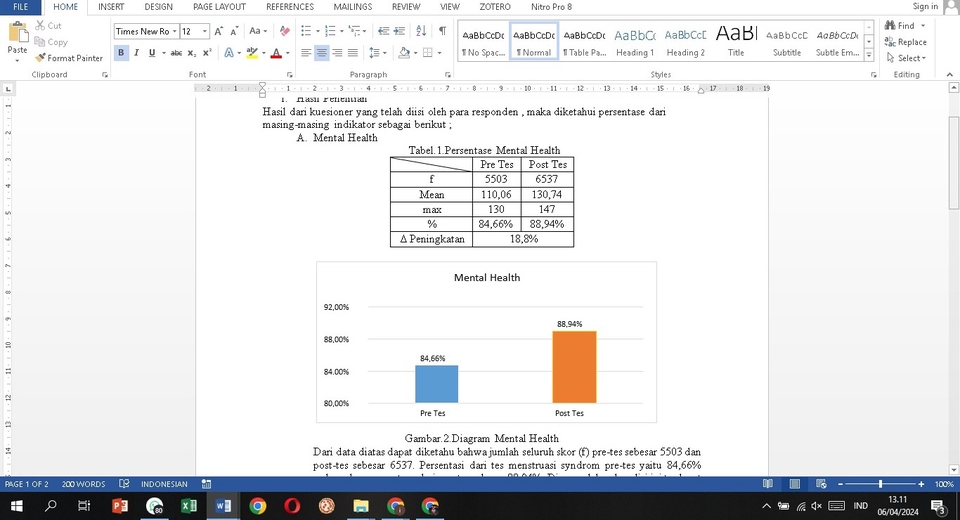Click Sort A-Z icon
Image resolution: width=960 pixels, height=520 pixels.
[x=421, y=31]
